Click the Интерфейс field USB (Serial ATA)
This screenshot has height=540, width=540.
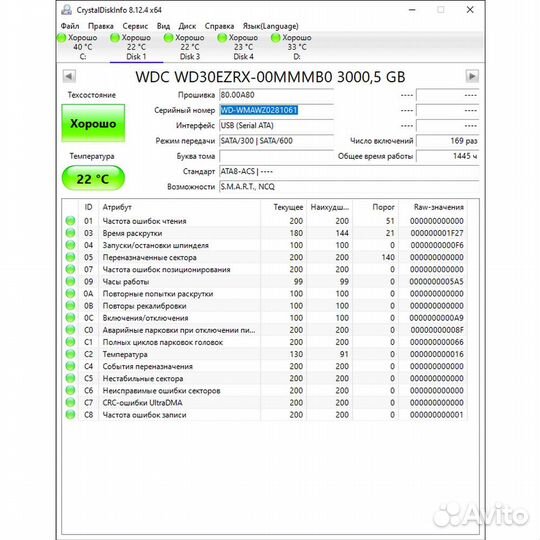point(277,125)
